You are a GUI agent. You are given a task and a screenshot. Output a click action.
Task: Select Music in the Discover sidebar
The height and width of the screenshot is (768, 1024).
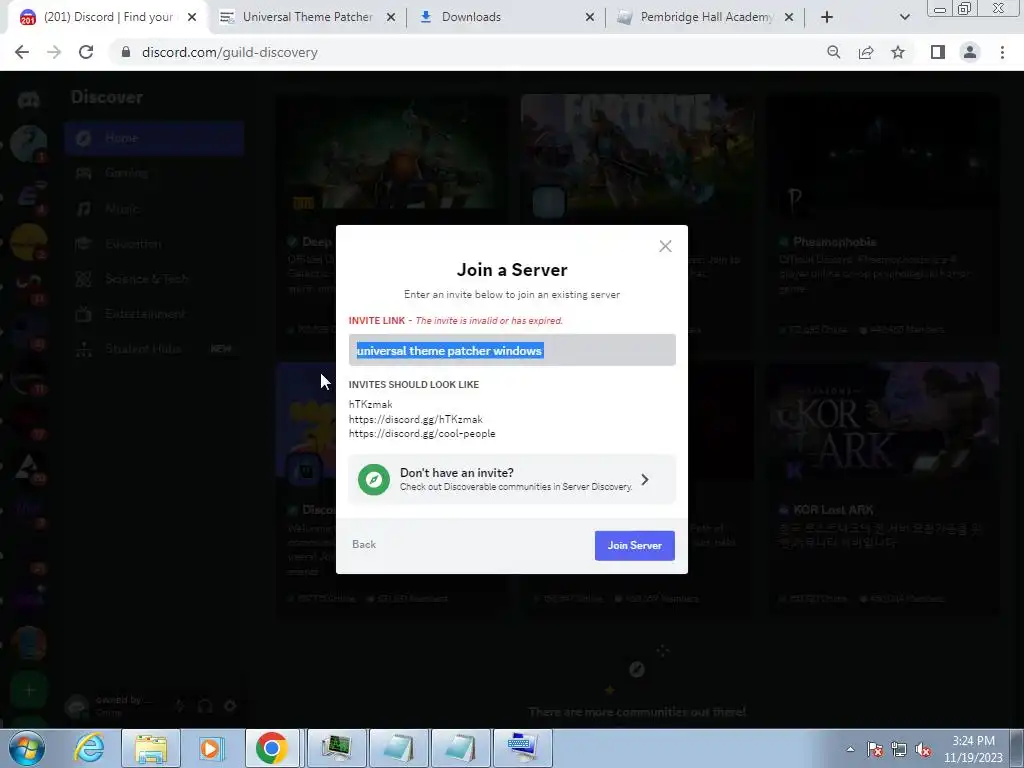pos(154,208)
